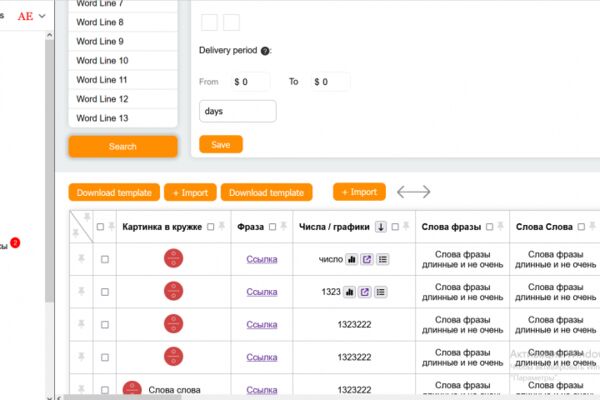Click the From price input field
The image size is (600, 400).
point(250,82)
